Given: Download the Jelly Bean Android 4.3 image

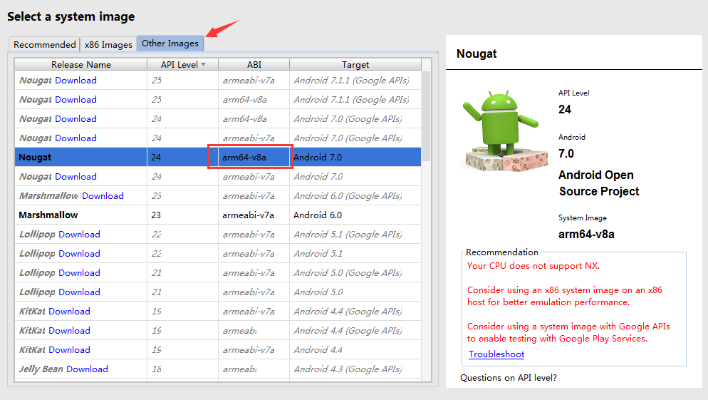Looking at the screenshot, I should (x=87, y=368).
